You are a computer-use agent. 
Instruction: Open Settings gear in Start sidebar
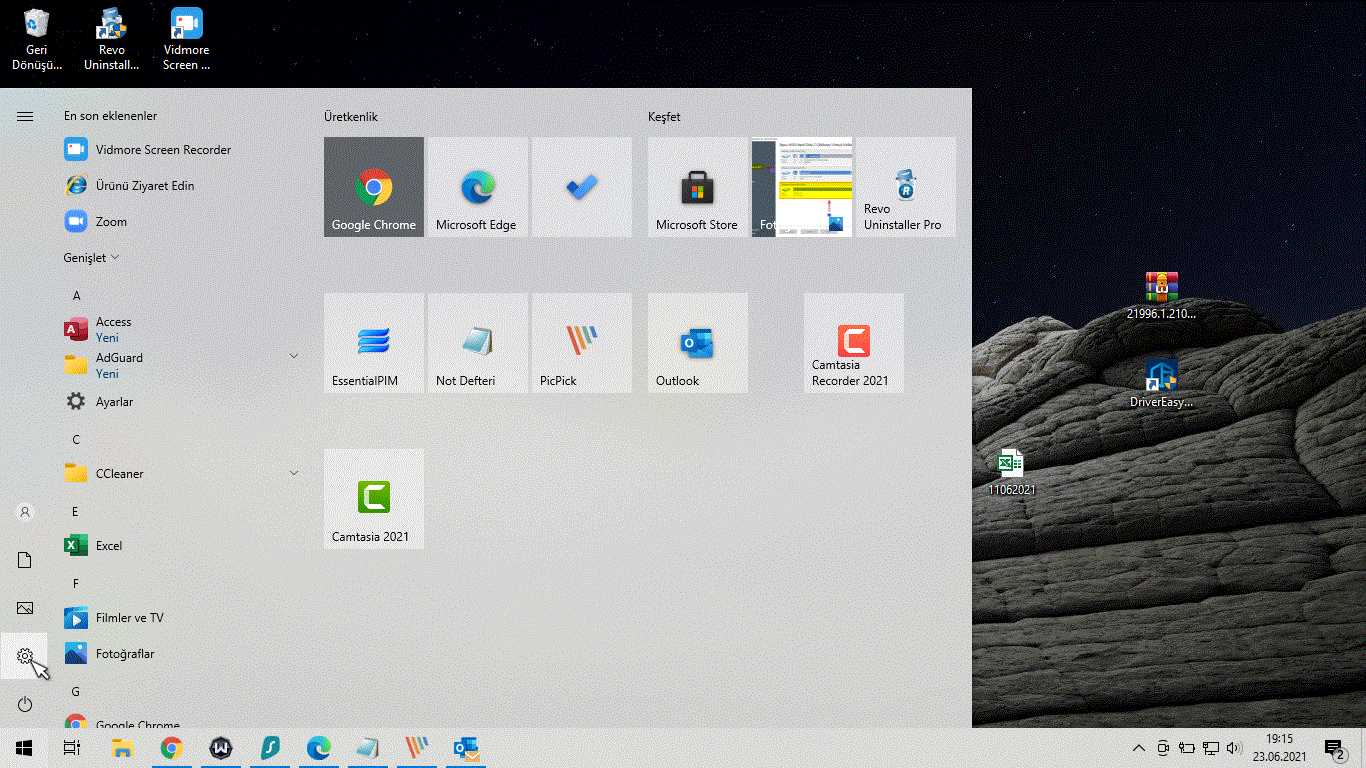[25, 656]
